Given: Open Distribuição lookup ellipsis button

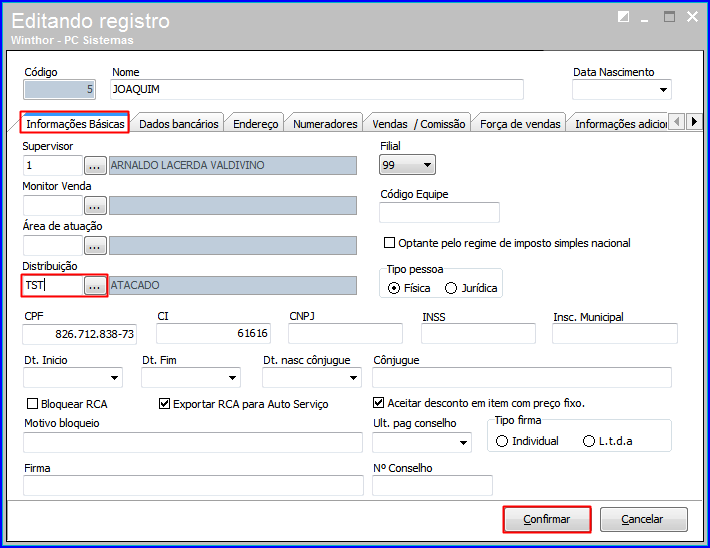Looking at the screenshot, I should (95, 286).
